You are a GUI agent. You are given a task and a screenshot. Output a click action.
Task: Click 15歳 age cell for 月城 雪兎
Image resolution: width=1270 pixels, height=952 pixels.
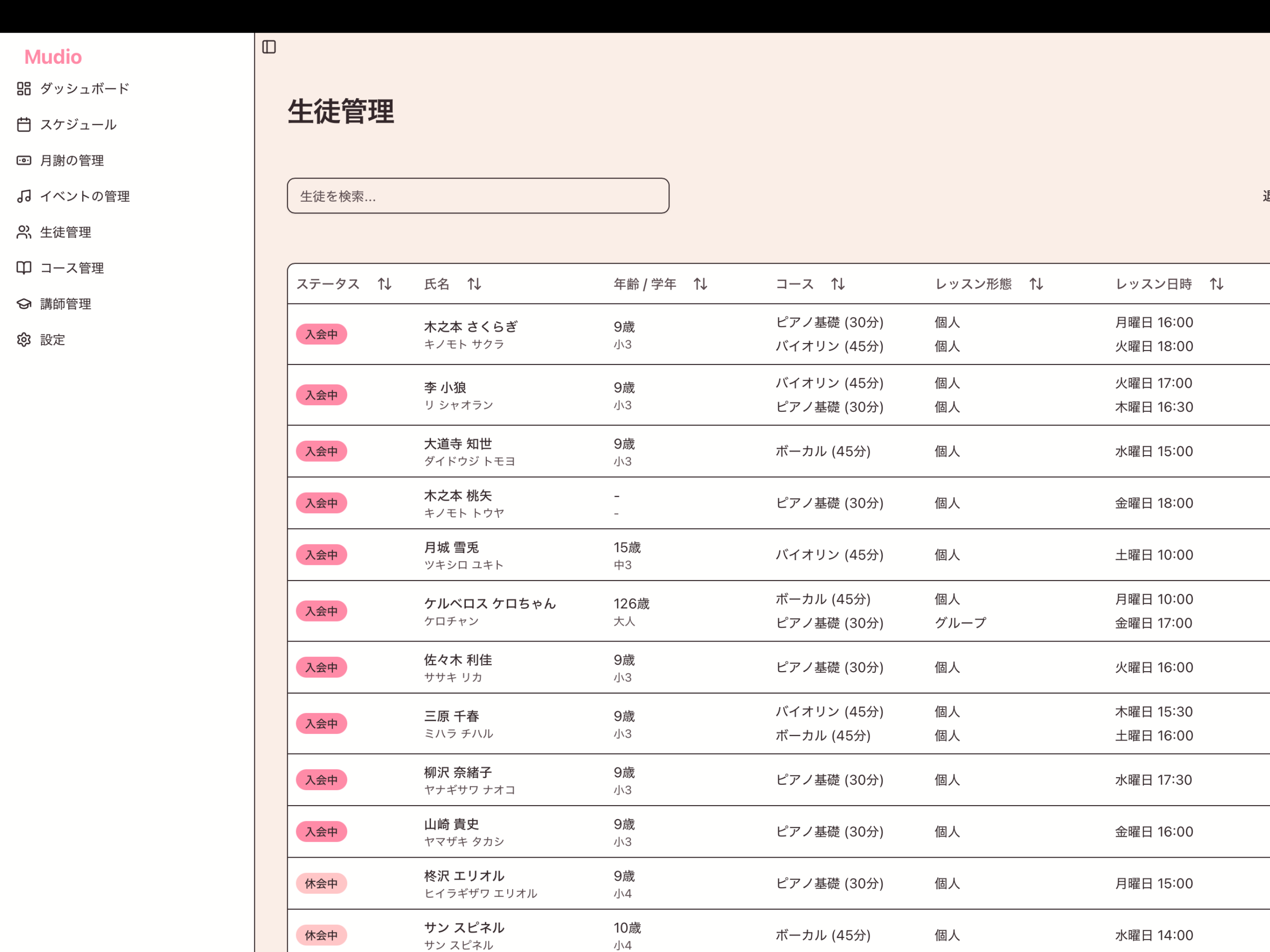pos(627,547)
